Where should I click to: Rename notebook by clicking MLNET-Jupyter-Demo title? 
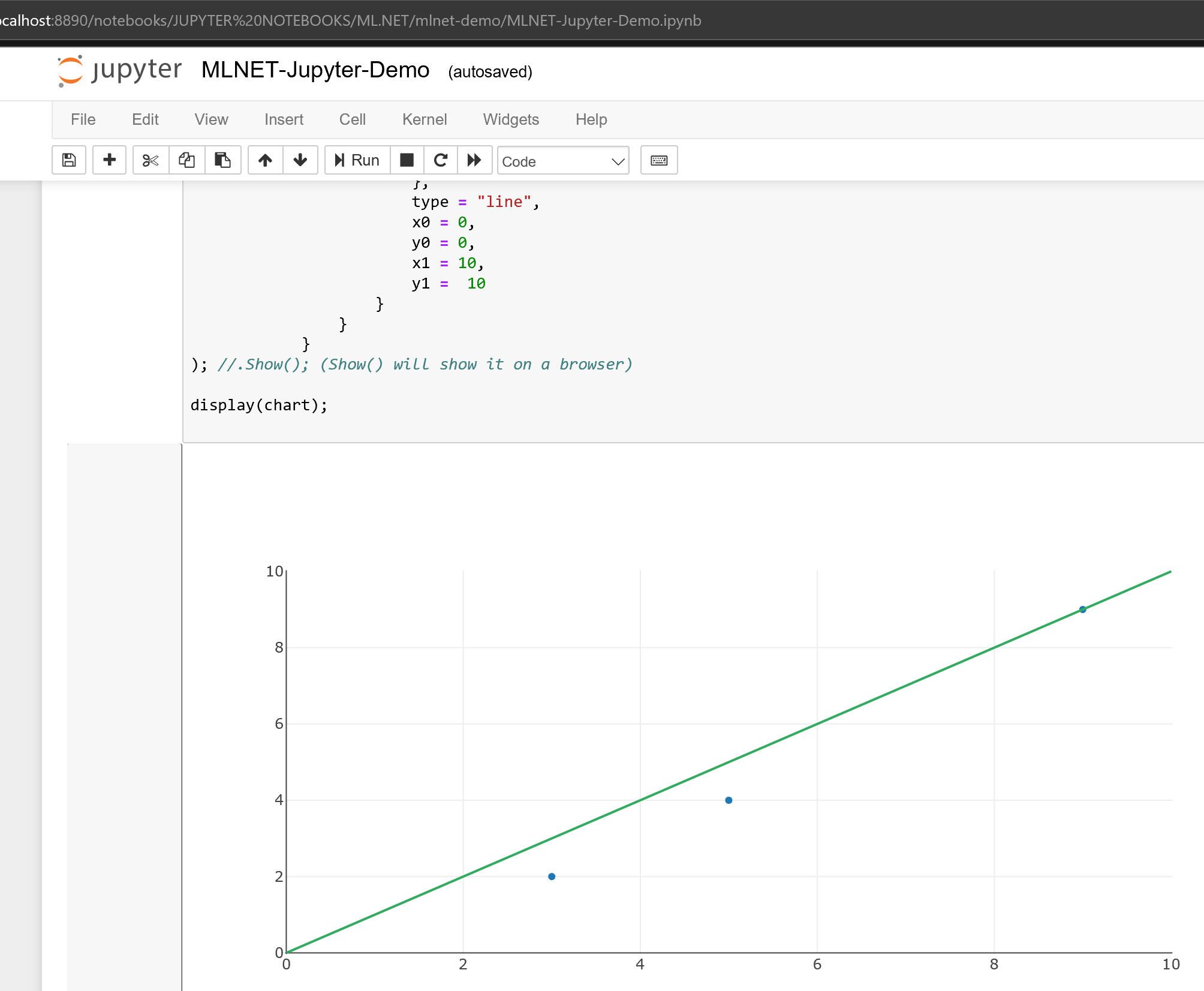click(315, 70)
